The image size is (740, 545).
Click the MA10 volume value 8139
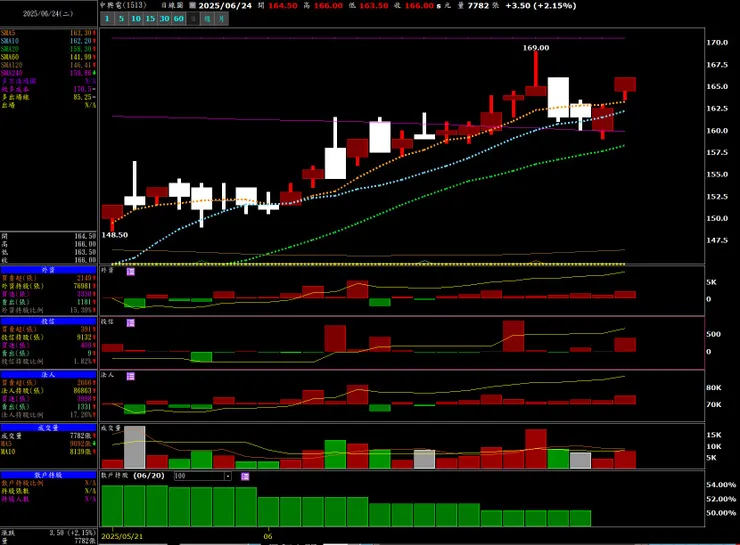coord(82,452)
